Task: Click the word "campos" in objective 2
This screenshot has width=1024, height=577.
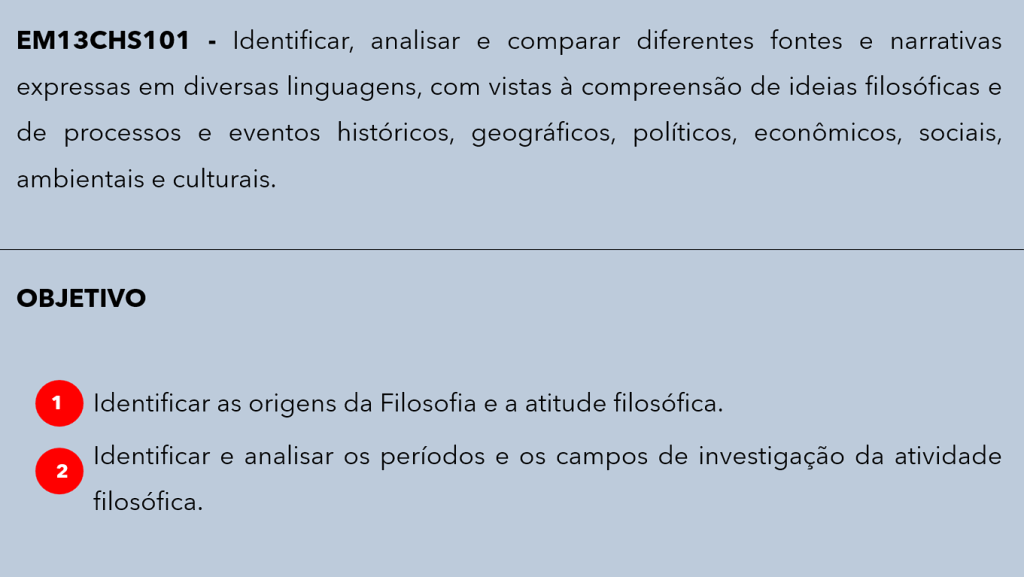Action: pos(595,457)
